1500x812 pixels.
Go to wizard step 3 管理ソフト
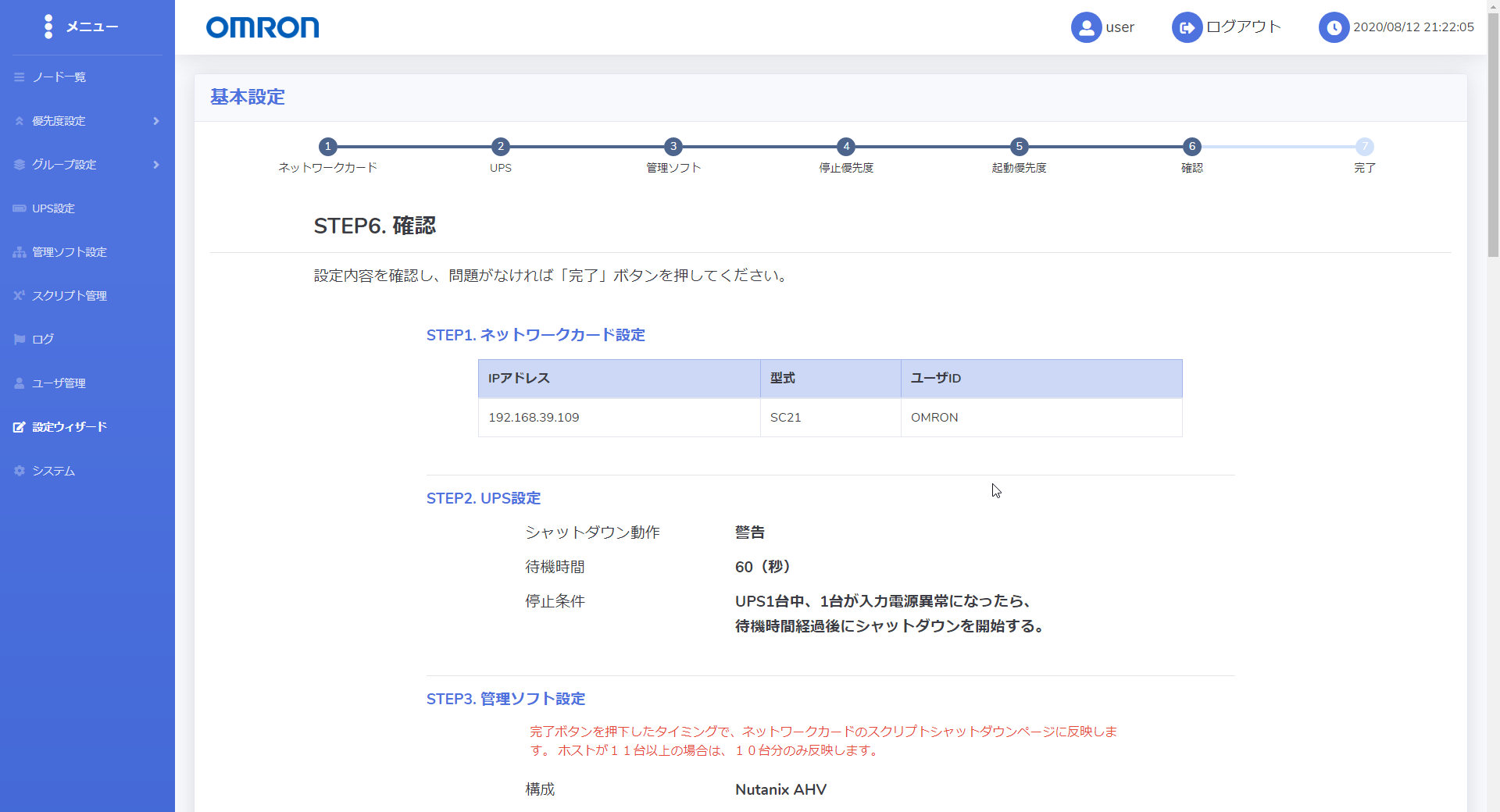[673, 147]
